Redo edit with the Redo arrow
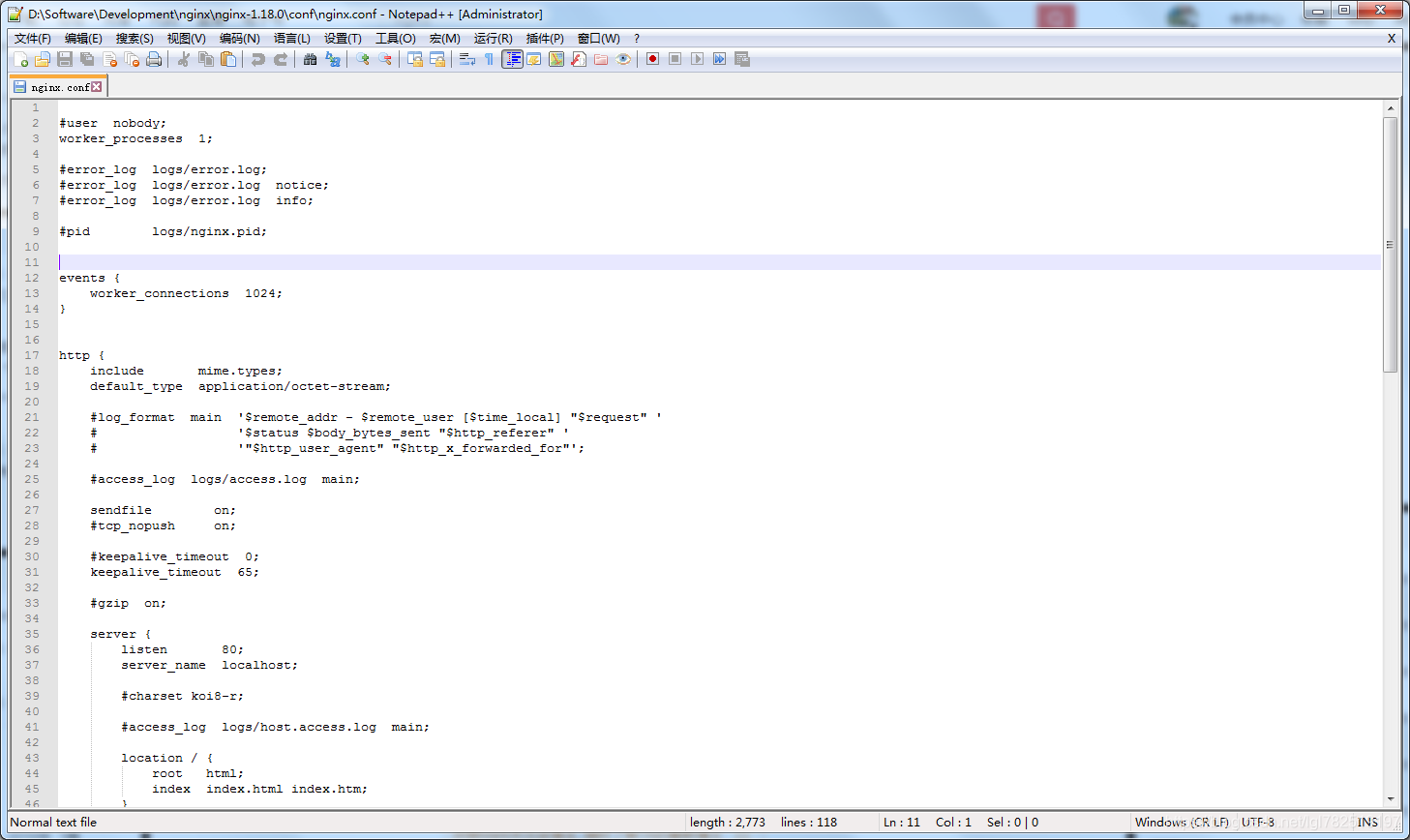This screenshot has width=1410, height=840. pos(281,59)
